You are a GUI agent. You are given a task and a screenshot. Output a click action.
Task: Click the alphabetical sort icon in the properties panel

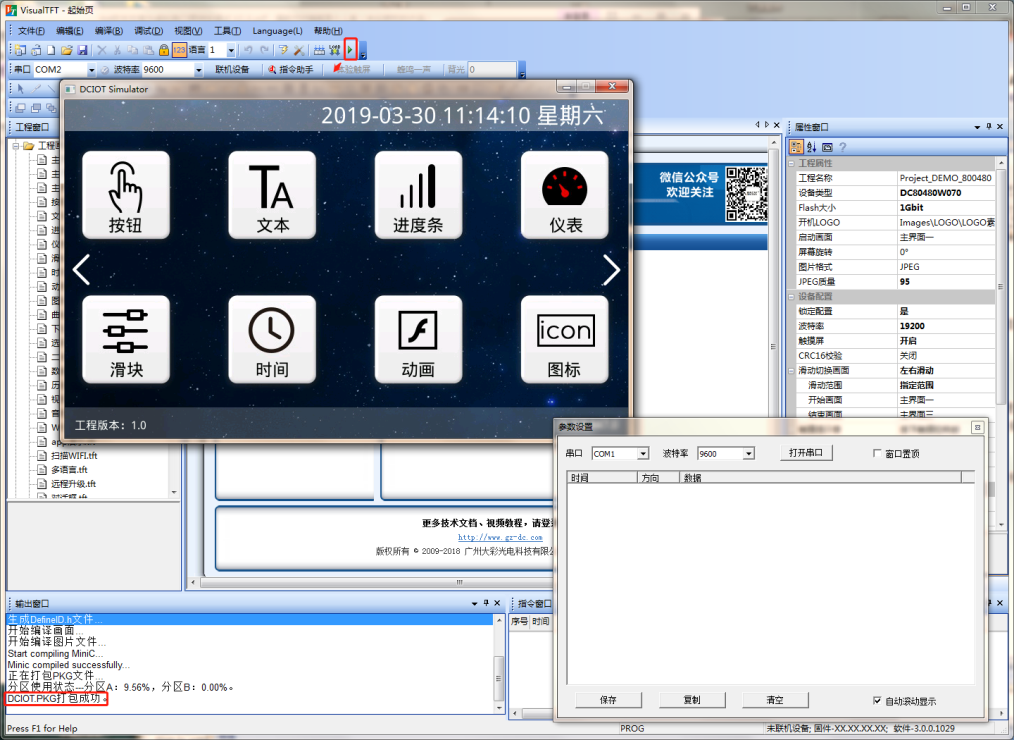(811, 147)
